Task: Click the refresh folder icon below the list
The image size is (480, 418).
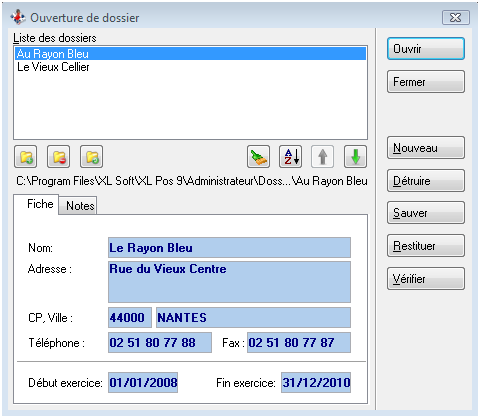Action: pyautogui.click(x=91, y=156)
